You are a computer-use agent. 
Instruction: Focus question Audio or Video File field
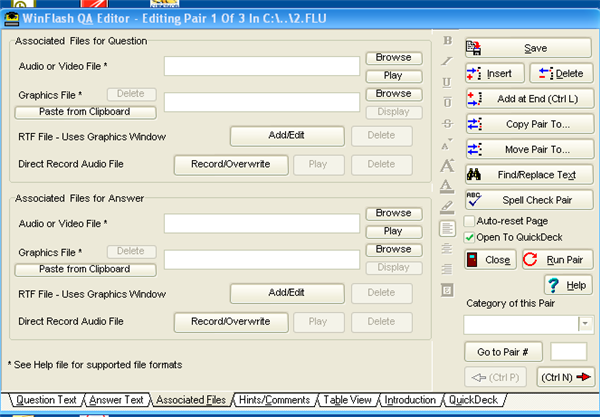pos(262,66)
